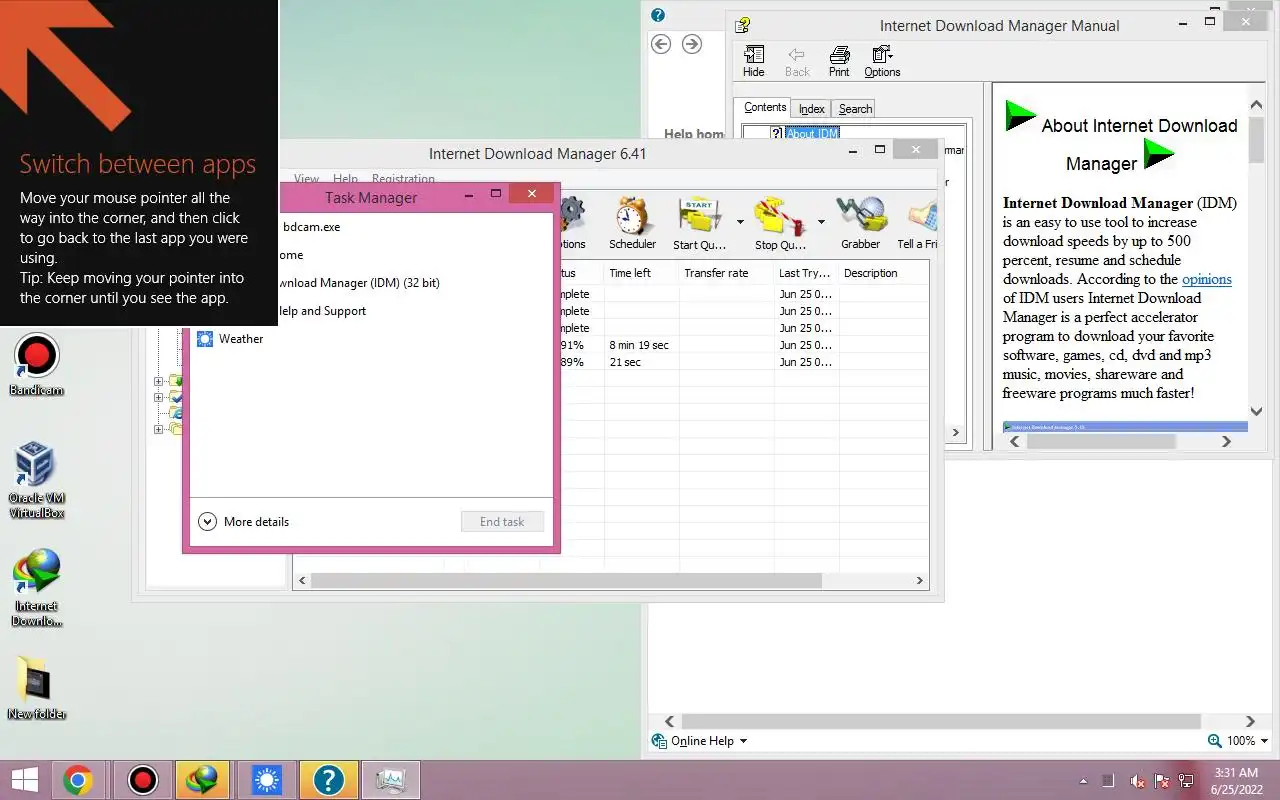Switch to the Index tab in manual
This screenshot has width=1280, height=800.
point(812,109)
